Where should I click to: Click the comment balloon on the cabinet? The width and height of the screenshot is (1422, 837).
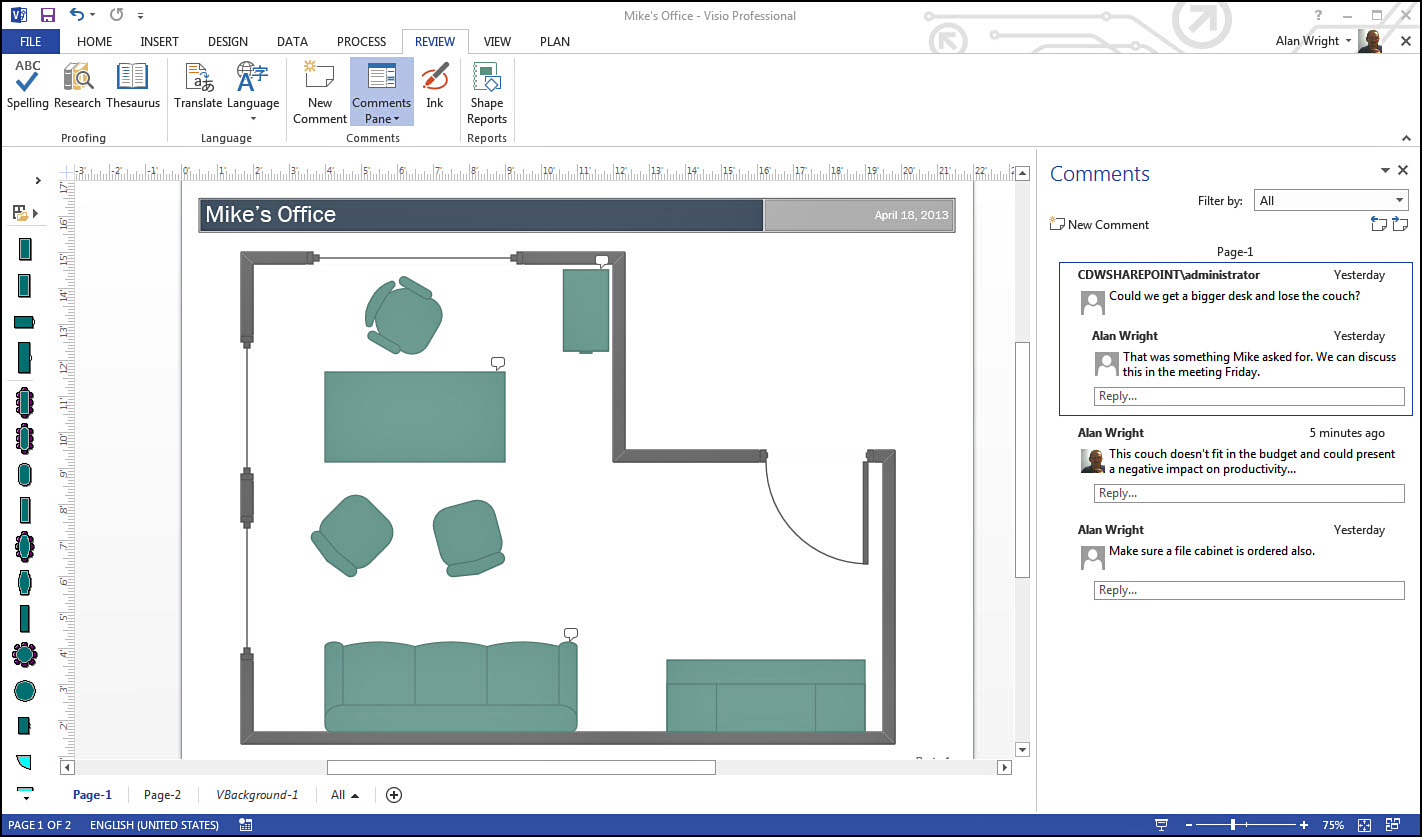tap(602, 261)
